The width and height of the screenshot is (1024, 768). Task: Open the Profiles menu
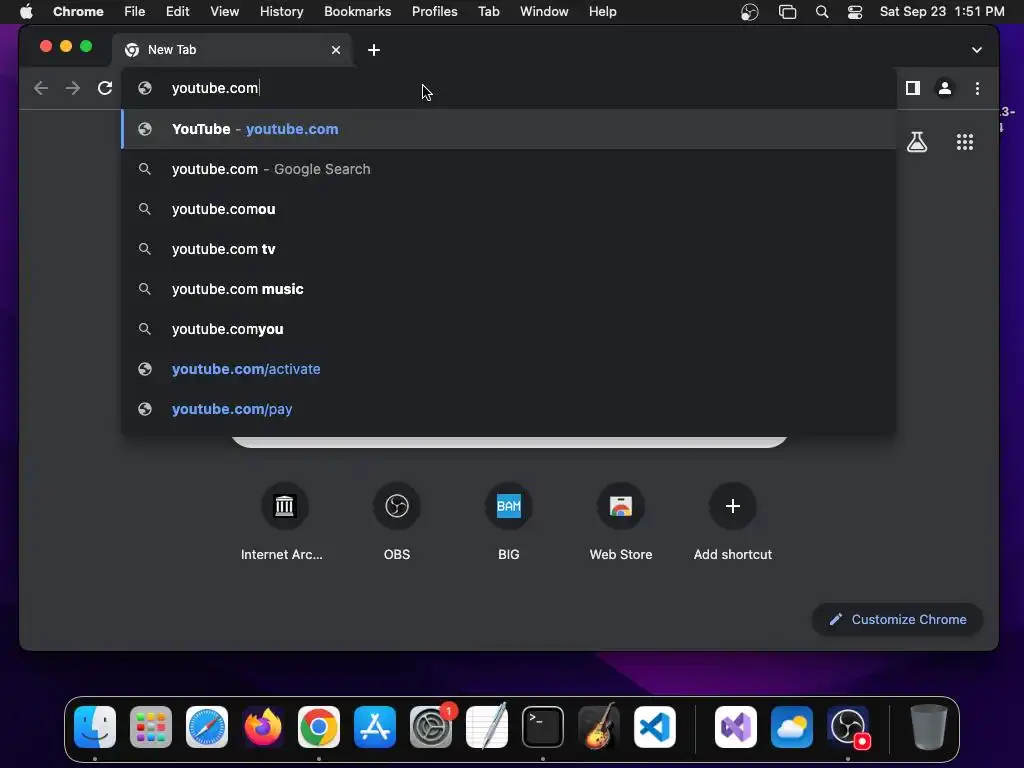(434, 12)
